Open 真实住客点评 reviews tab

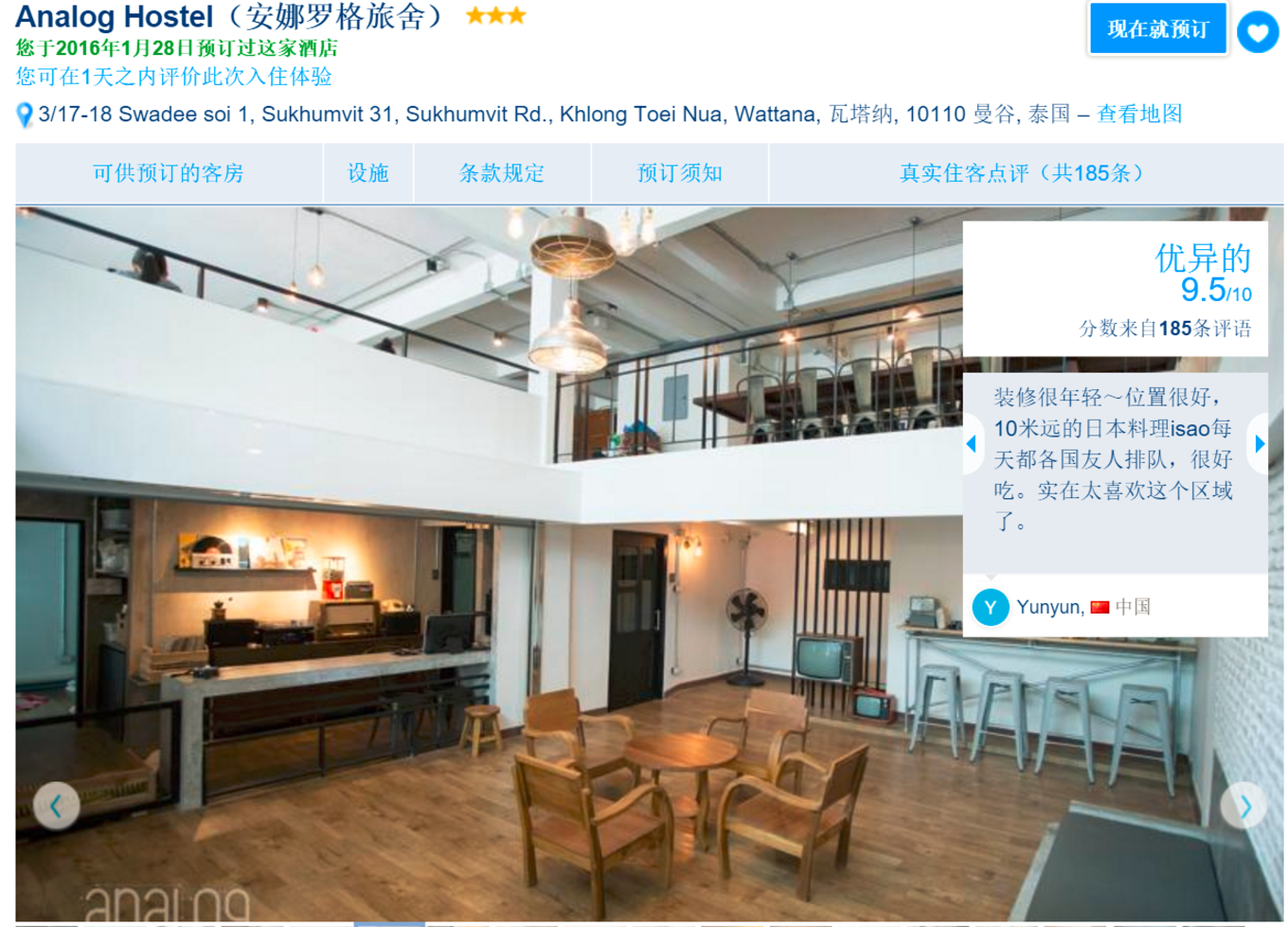click(x=1026, y=173)
